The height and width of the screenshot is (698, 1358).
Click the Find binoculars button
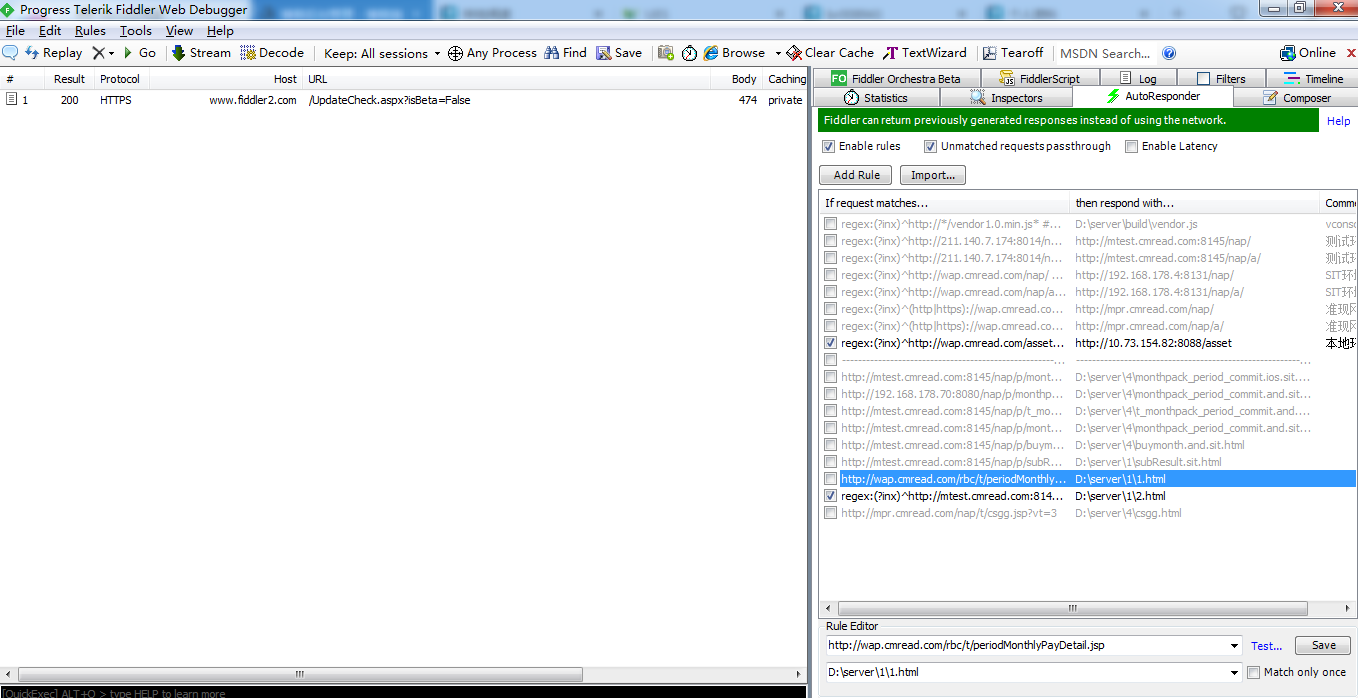pyautogui.click(x=565, y=53)
